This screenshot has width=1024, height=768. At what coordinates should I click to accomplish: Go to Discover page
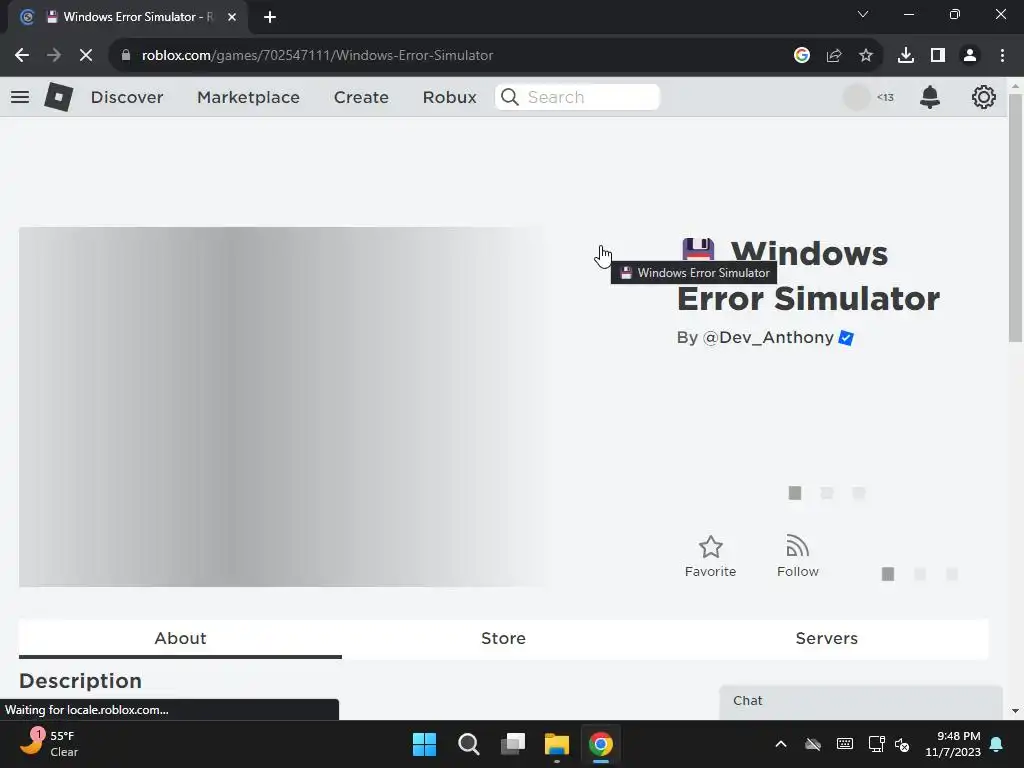pos(127,97)
